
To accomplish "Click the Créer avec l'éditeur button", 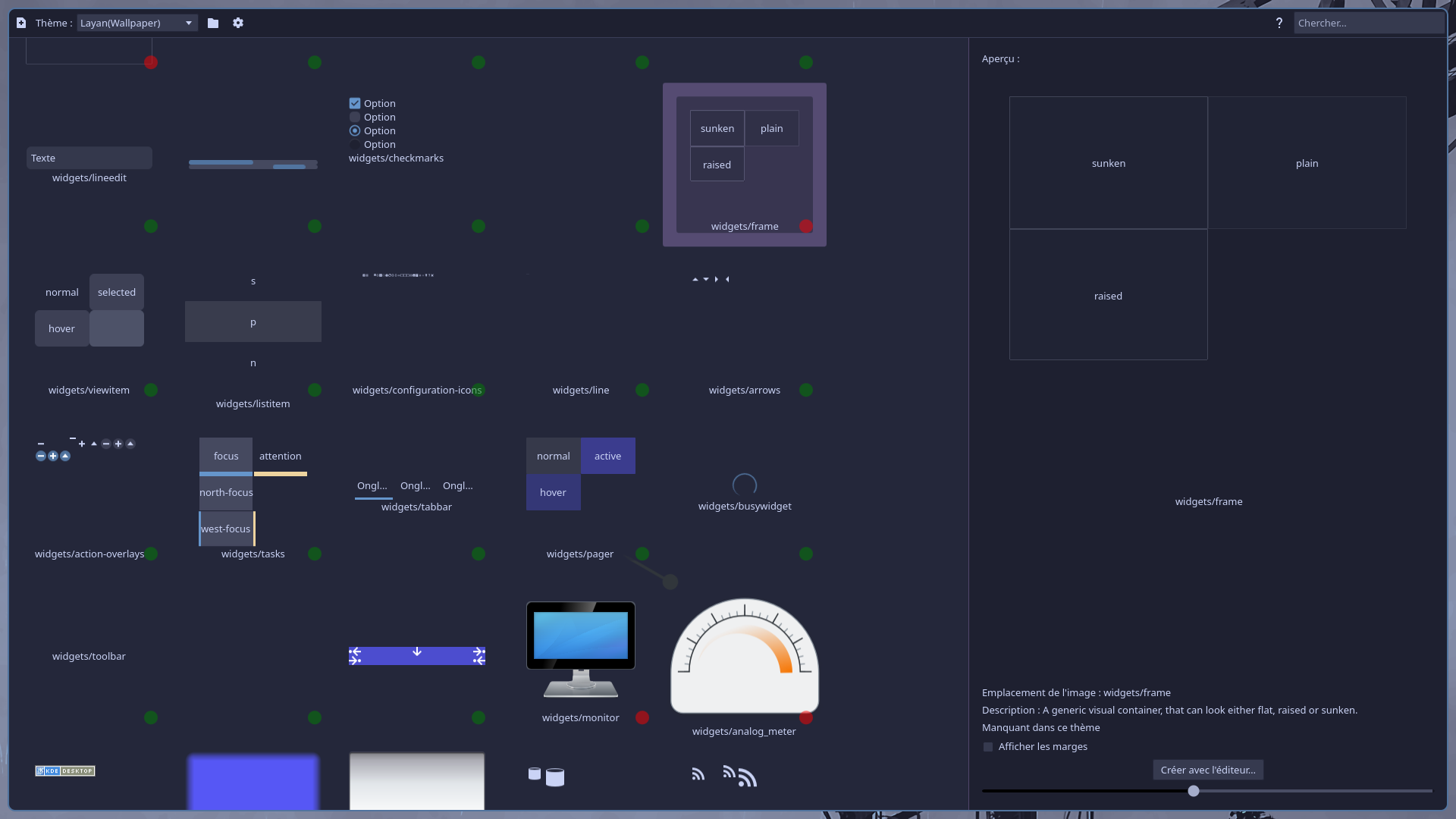I will click(x=1207, y=770).
